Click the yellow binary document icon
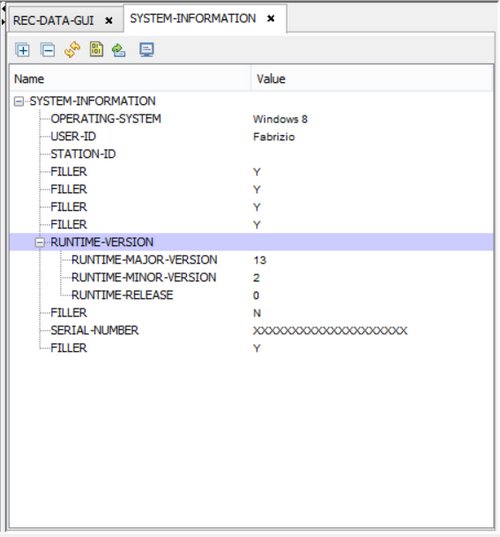Screen dimensions: 500x537 tap(97, 49)
